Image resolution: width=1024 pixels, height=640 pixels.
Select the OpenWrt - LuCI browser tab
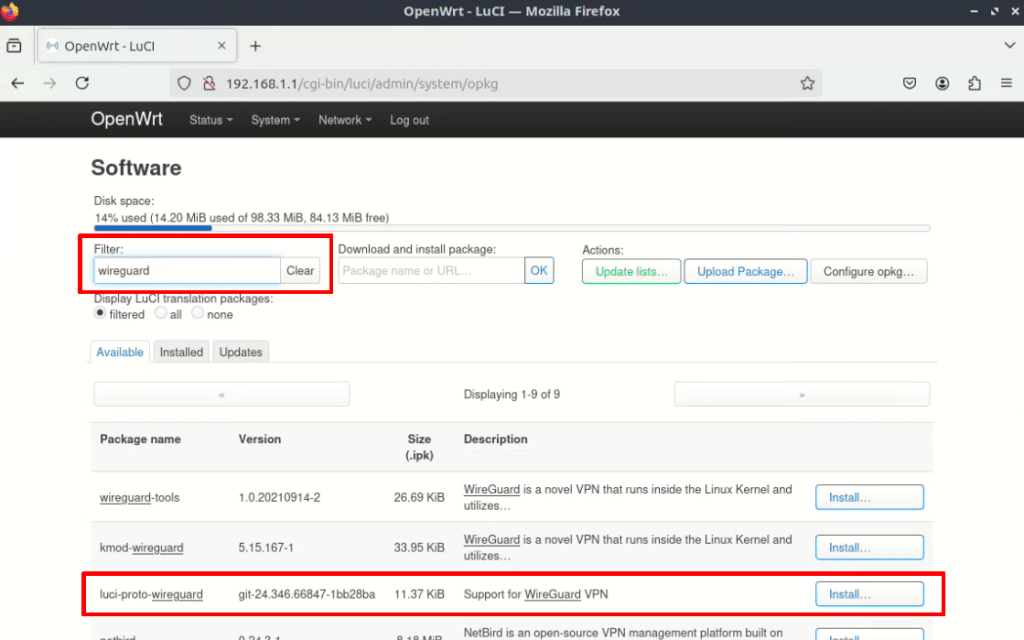click(x=137, y=46)
